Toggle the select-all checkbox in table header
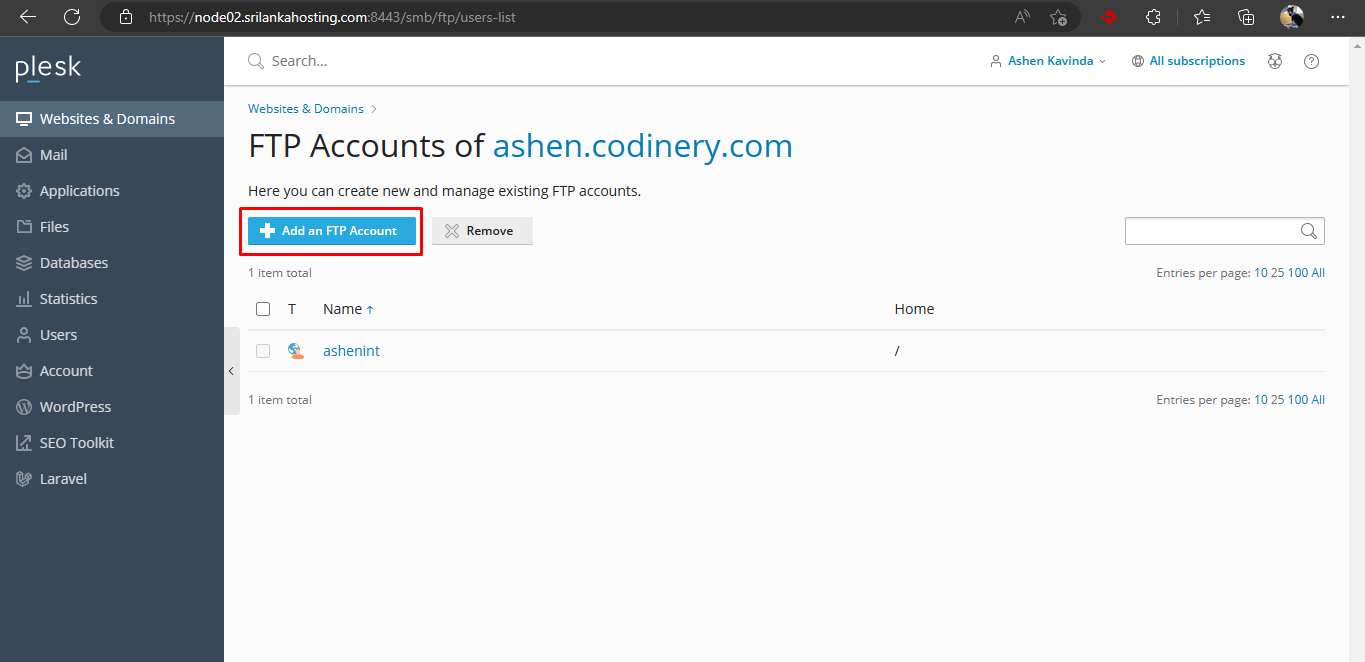Viewport: 1365px width, 662px height. pyautogui.click(x=263, y=309)
